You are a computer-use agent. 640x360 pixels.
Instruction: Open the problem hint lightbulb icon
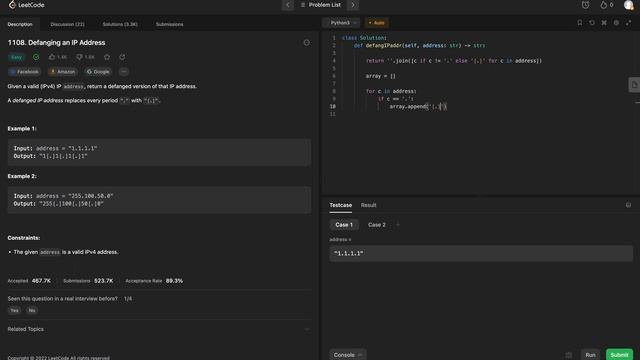(307, 42)
